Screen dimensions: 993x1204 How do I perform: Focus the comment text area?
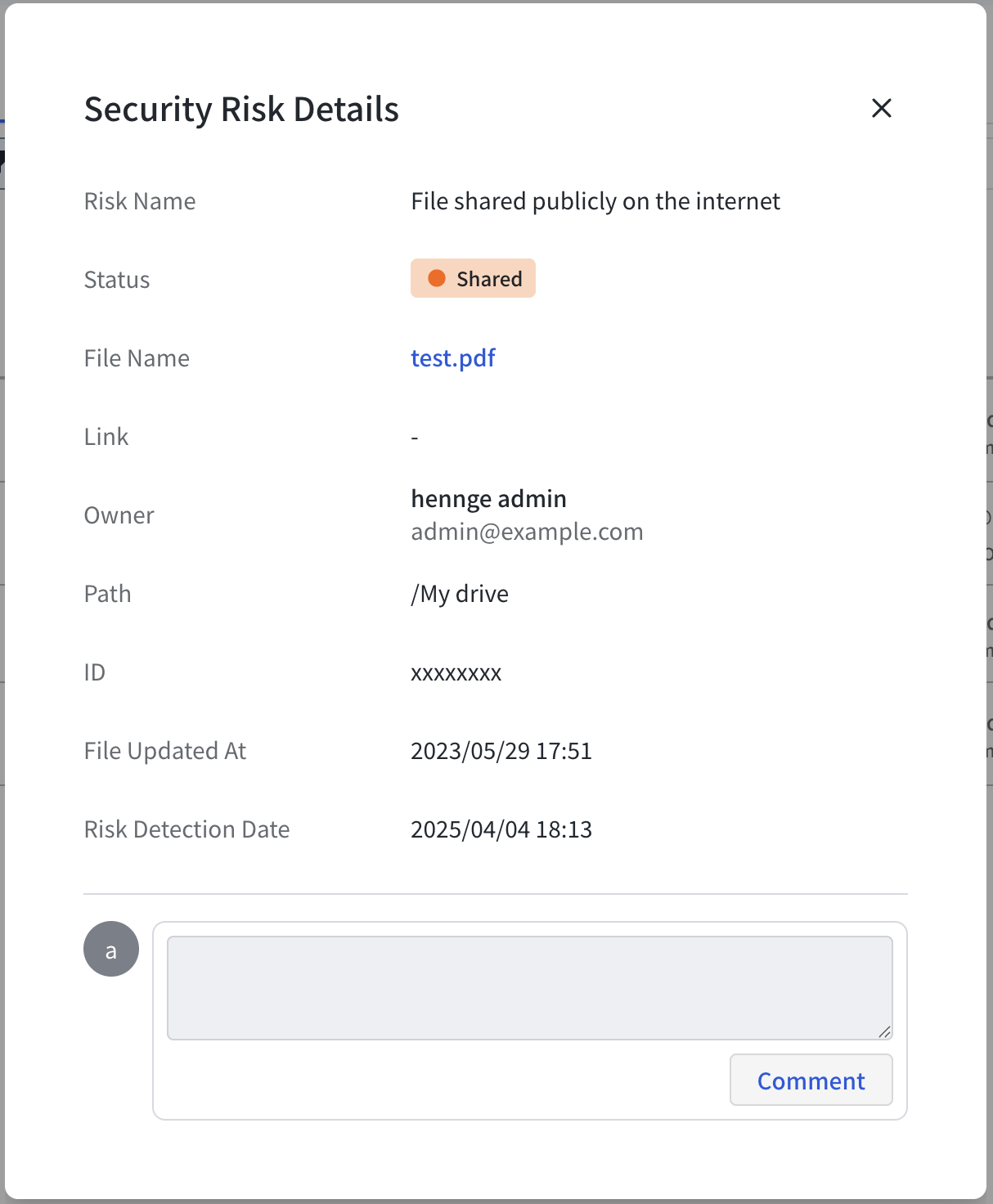point(529,988)
